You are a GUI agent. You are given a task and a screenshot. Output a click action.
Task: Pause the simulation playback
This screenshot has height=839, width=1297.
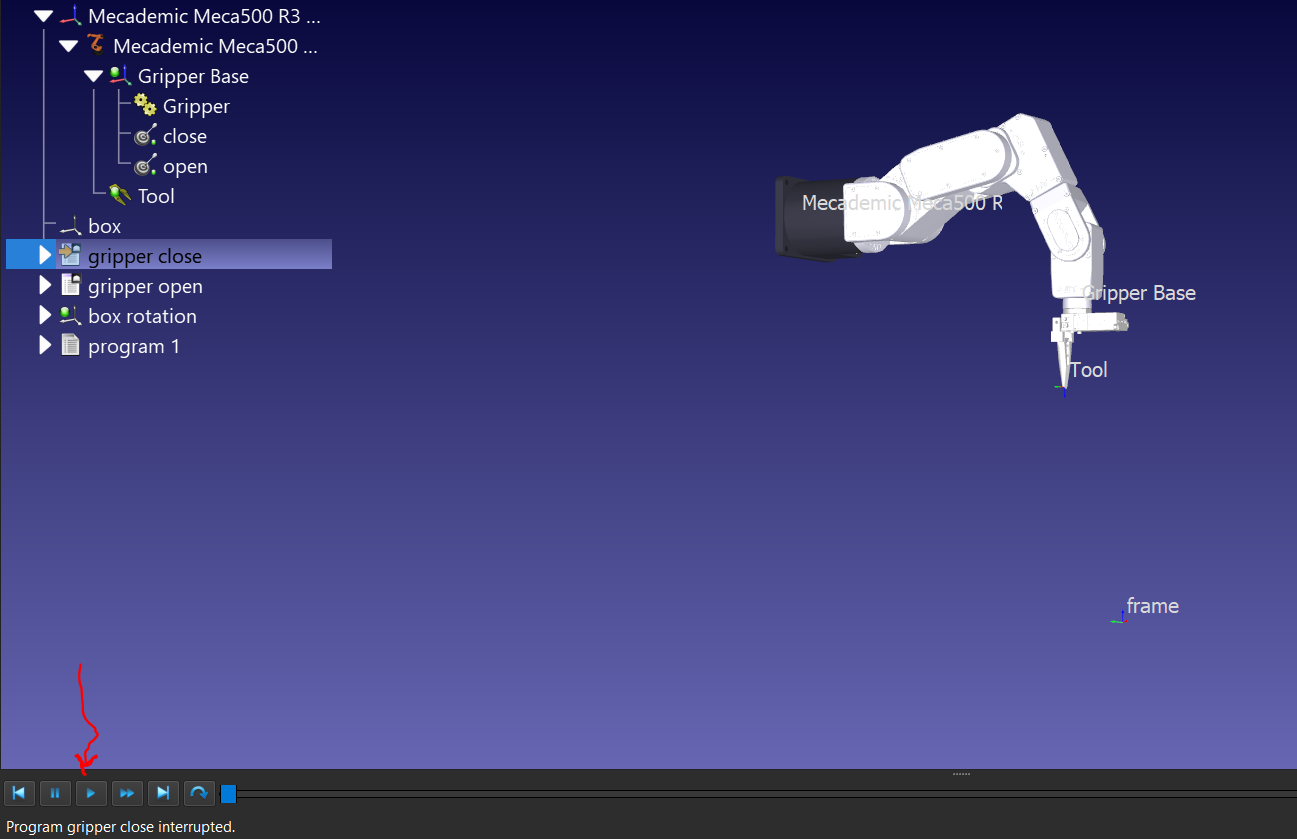coord(55,793)
